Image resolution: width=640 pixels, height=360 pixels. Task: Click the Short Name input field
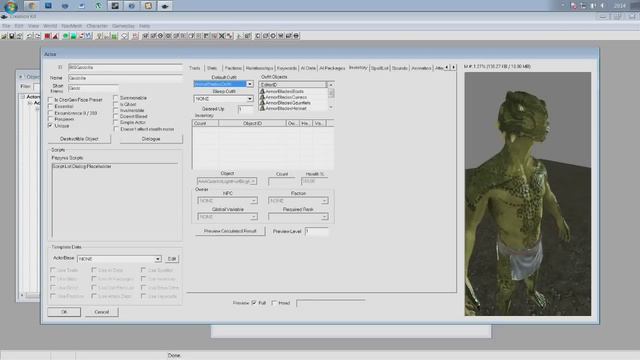click(93, 88)
